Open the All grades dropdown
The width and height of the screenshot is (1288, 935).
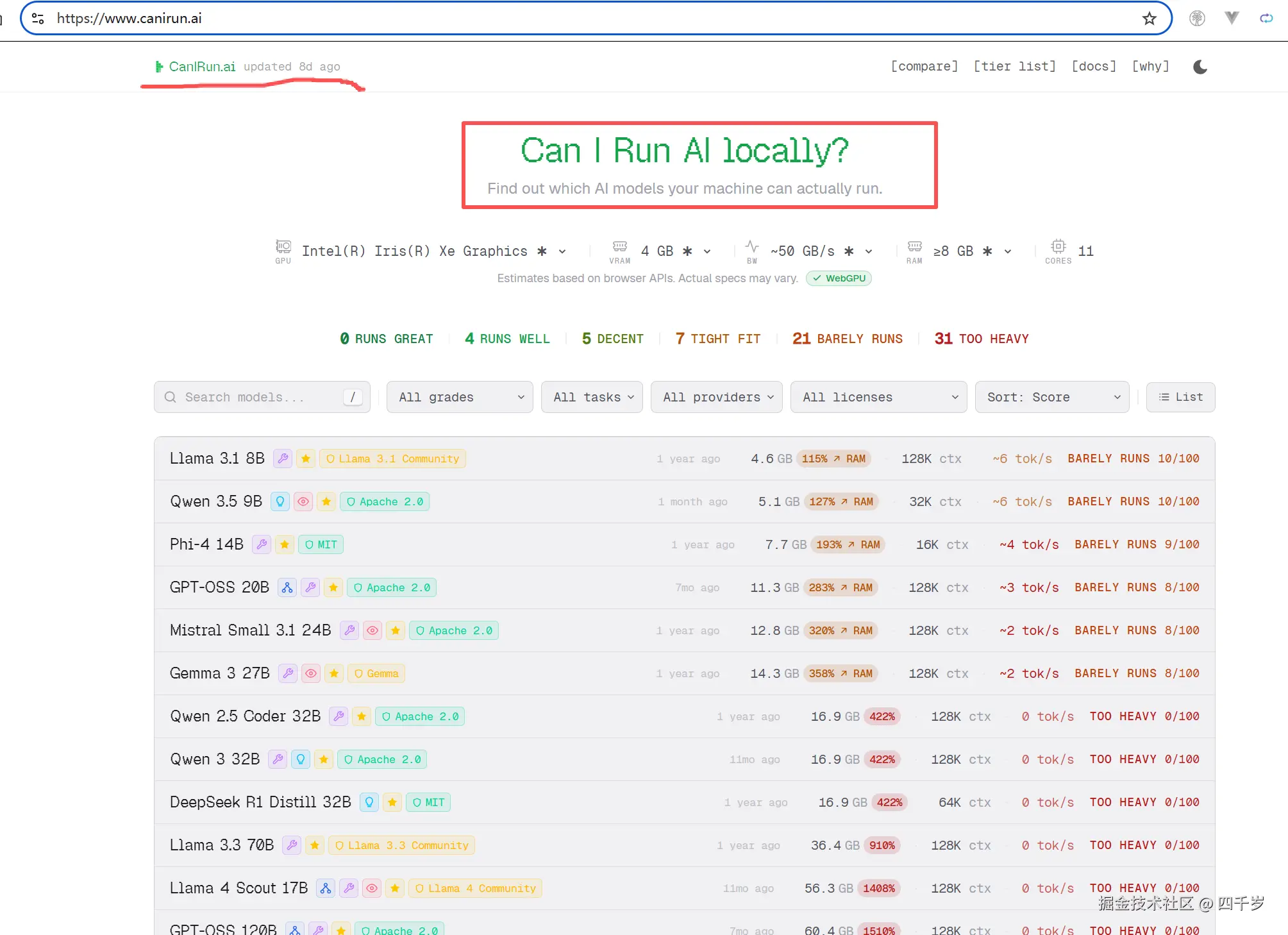coord(460,397)
